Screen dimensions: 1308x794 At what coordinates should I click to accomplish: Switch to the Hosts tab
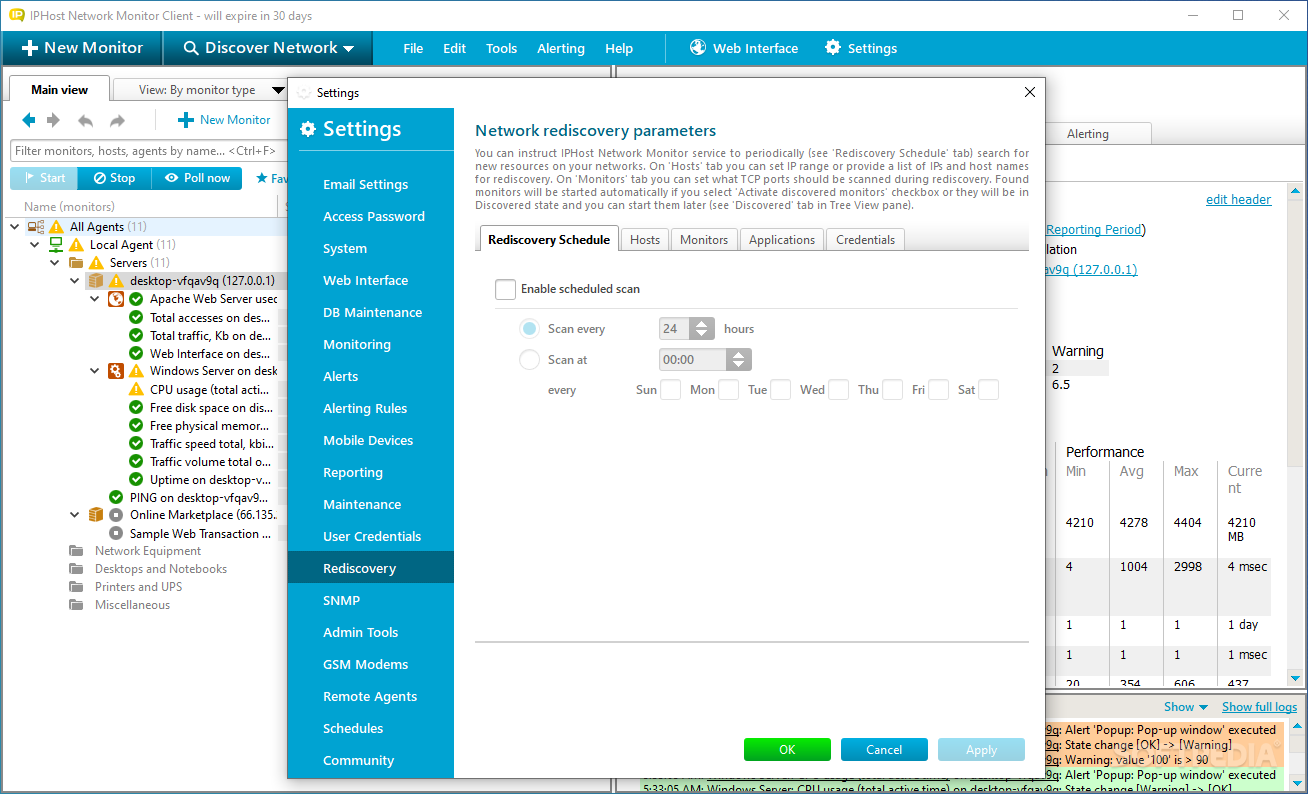(x=645, y=240)
